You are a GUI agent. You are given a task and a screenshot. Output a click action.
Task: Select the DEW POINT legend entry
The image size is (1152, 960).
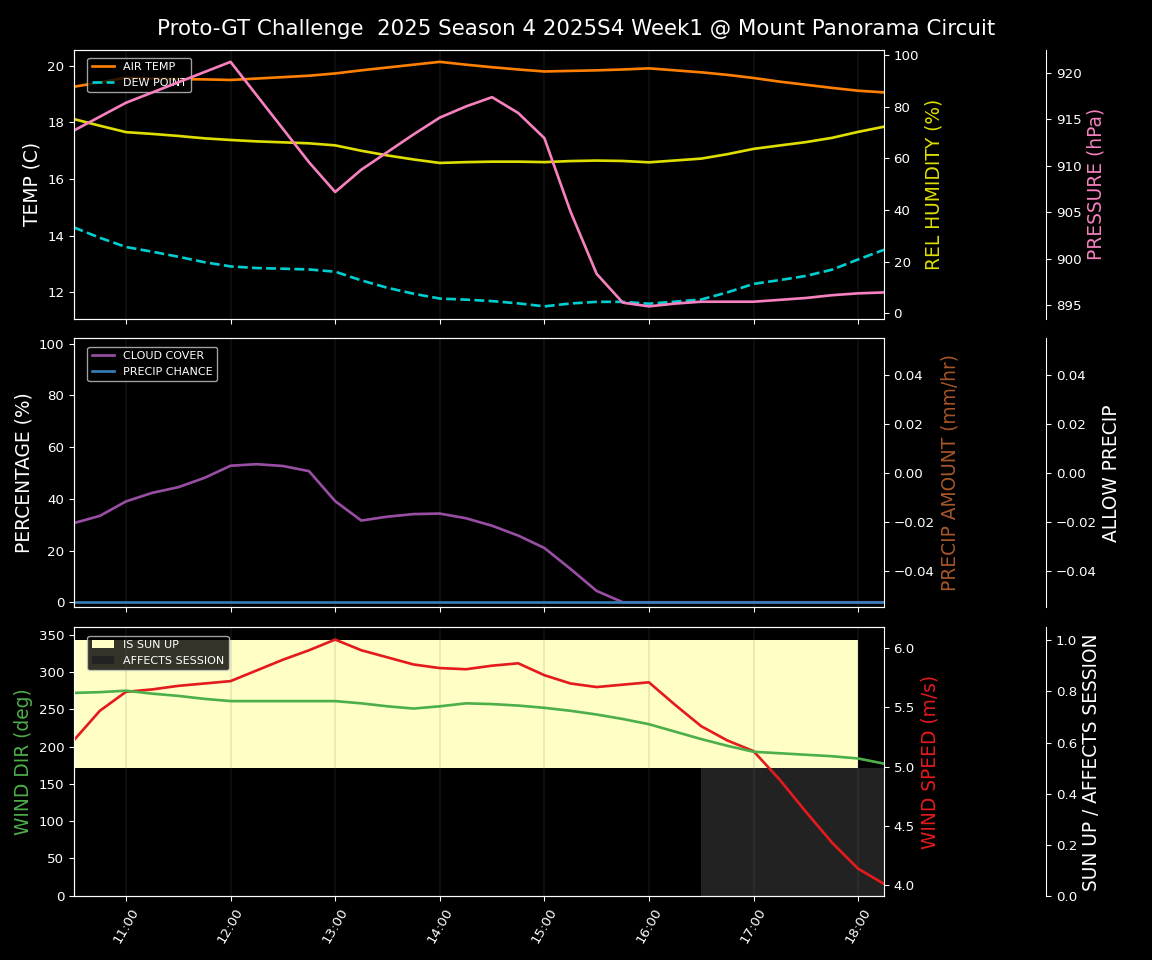(154, 83)
